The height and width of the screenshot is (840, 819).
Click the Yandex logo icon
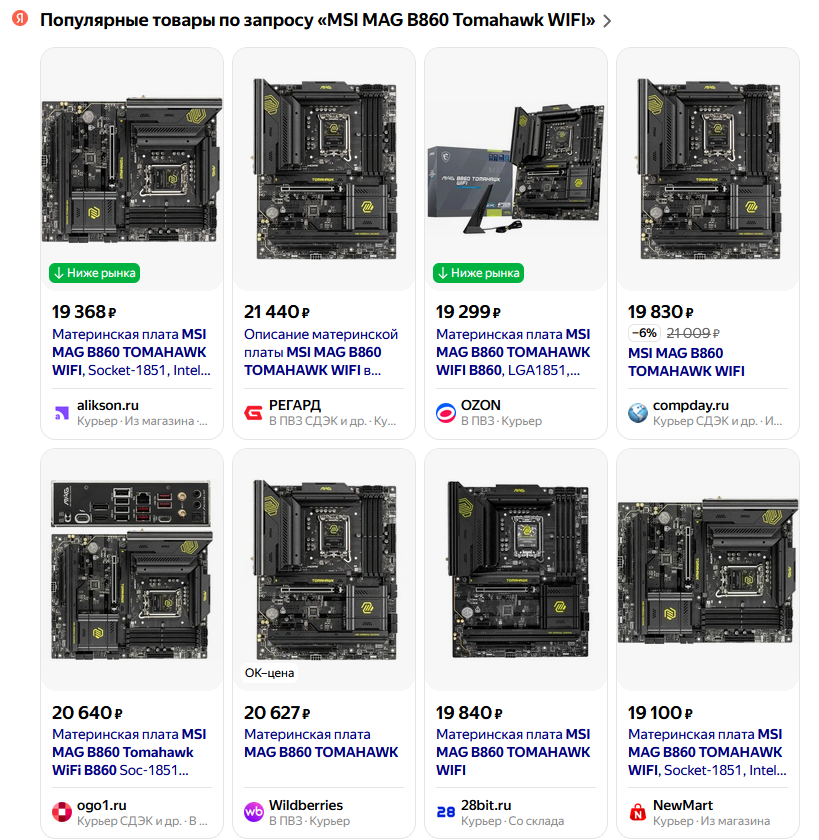20,19
